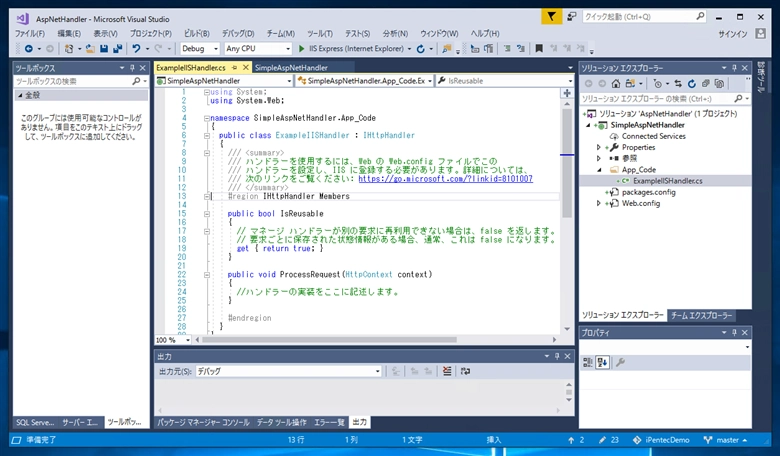780x456 pixels.
Task: Click the uncomment lines toolbar icon
Action: pos(521,49)
